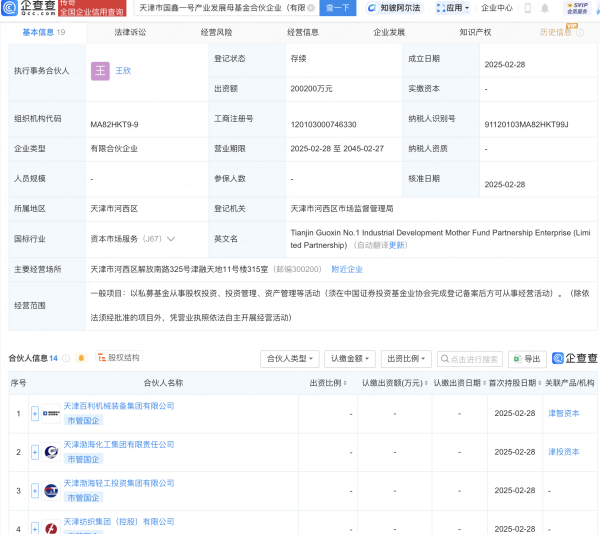Clear the search box text
The width and height of the screenshot is (600, 534).
tap(311, 8)
